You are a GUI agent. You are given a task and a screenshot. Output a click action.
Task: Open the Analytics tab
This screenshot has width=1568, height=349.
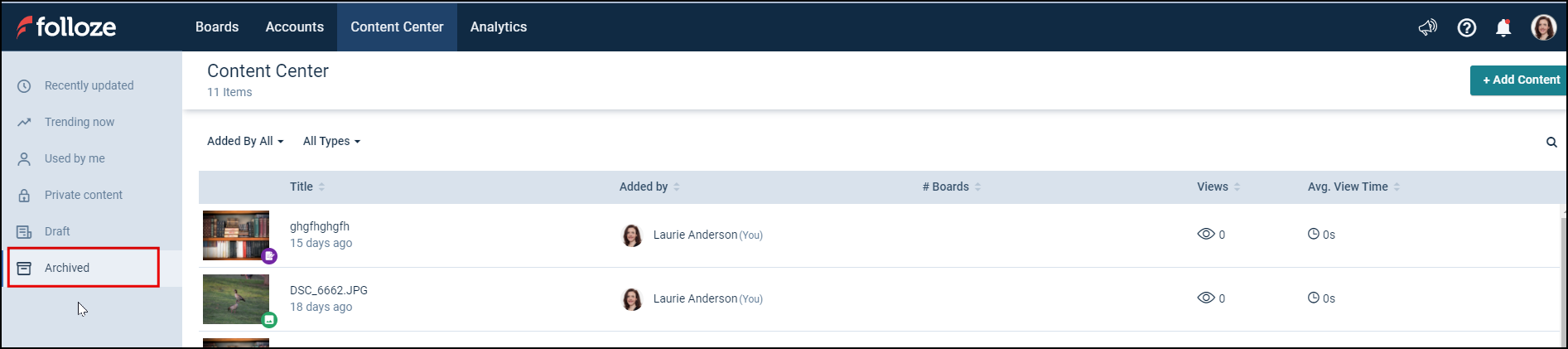click(499, 27)
